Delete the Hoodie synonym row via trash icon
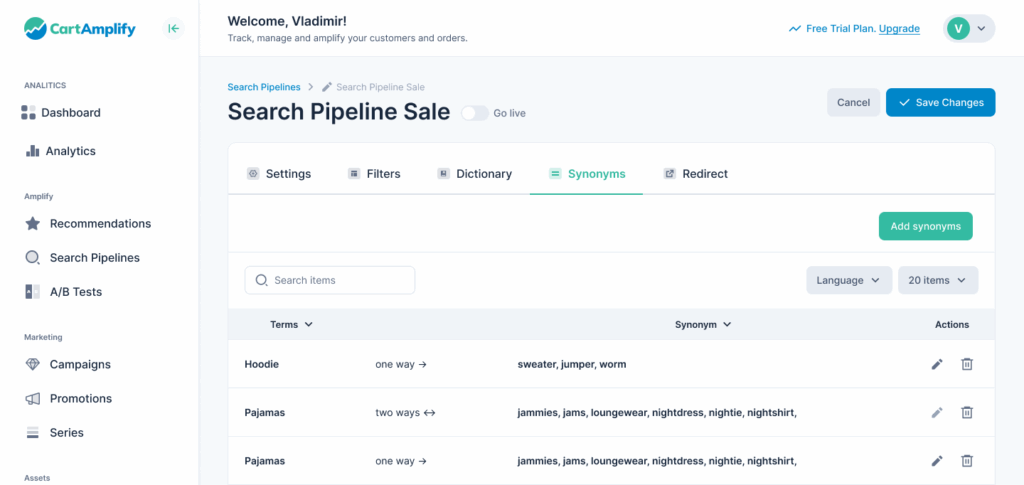1024x485 pixels. click(967, 364)
